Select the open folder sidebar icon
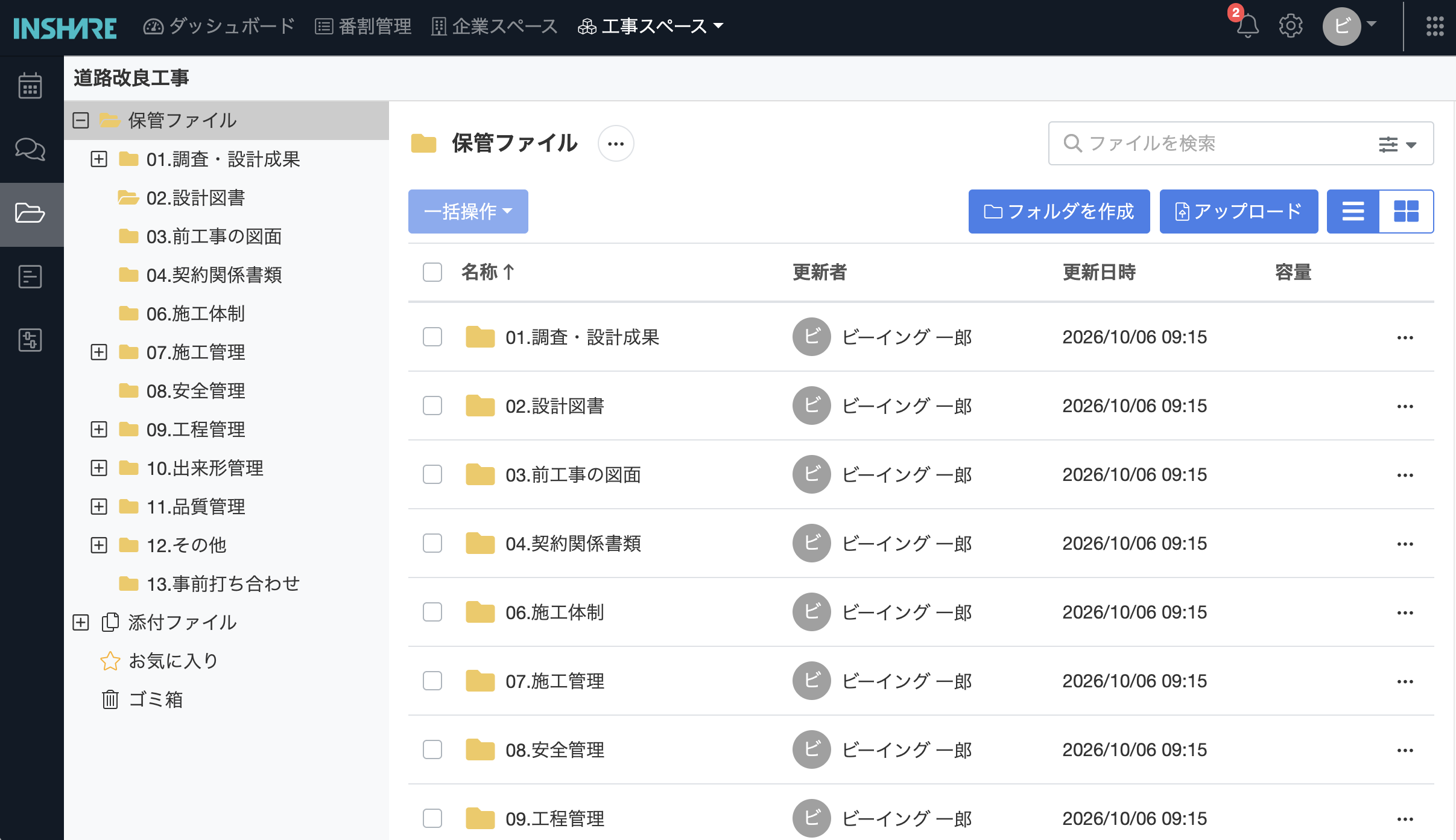Image resolution: width=1456 pixels, height=840 pixels. (30, 213)
